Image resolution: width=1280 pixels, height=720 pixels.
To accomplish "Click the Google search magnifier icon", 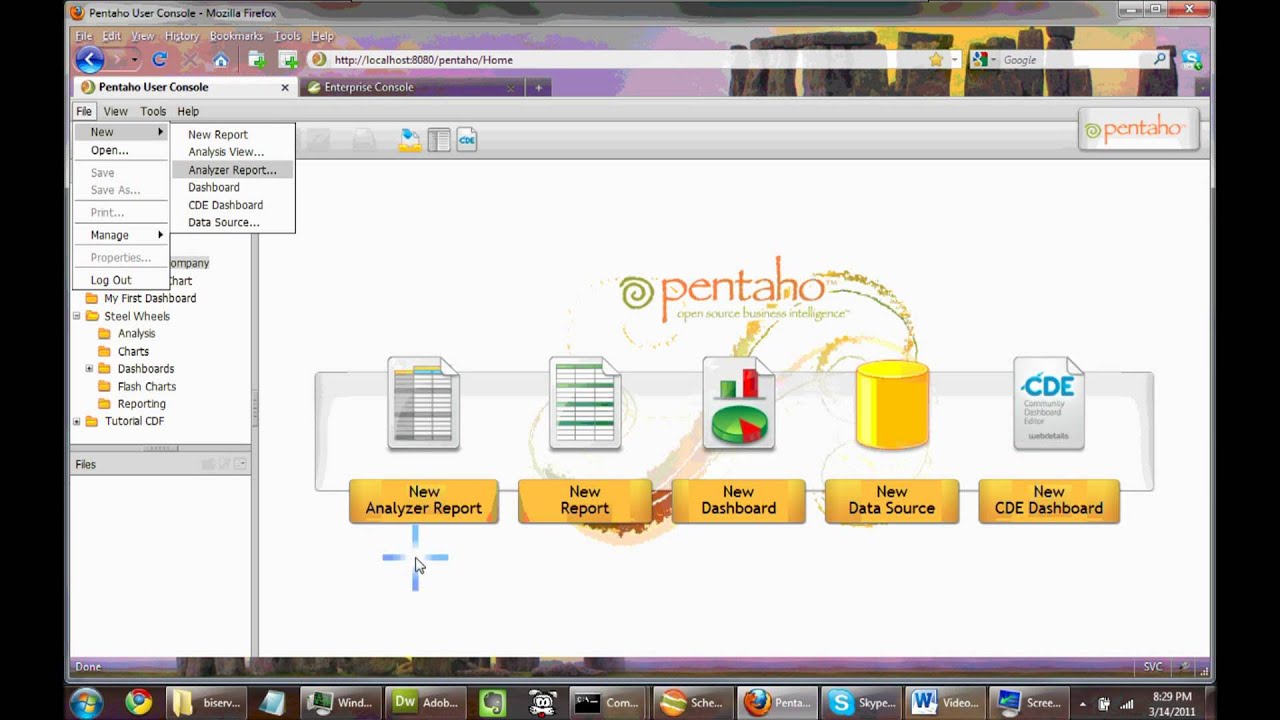I will click(x=1160, y=60).
